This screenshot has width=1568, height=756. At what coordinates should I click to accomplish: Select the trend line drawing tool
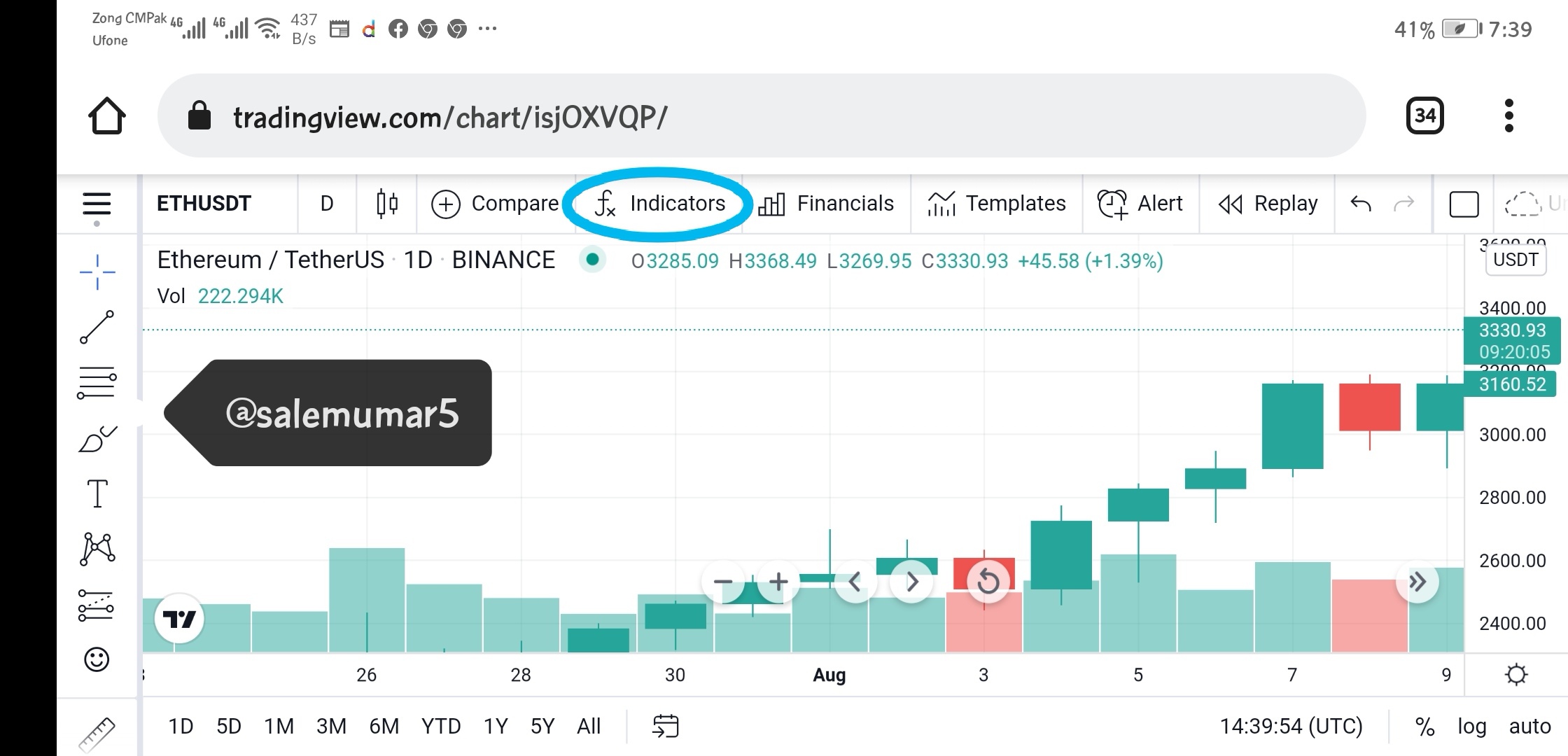(x=97, y=327)
